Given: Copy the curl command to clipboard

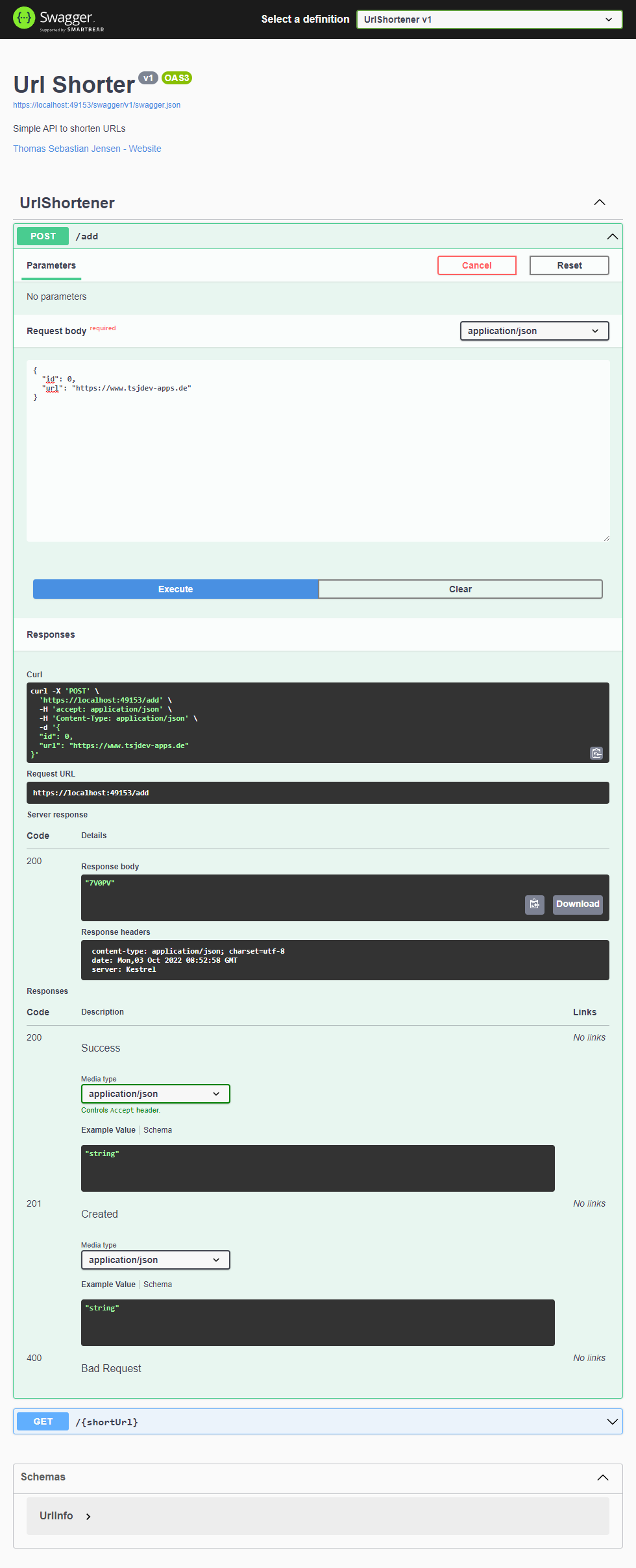Looking at the screenshot, I should [x=596, y=753].
